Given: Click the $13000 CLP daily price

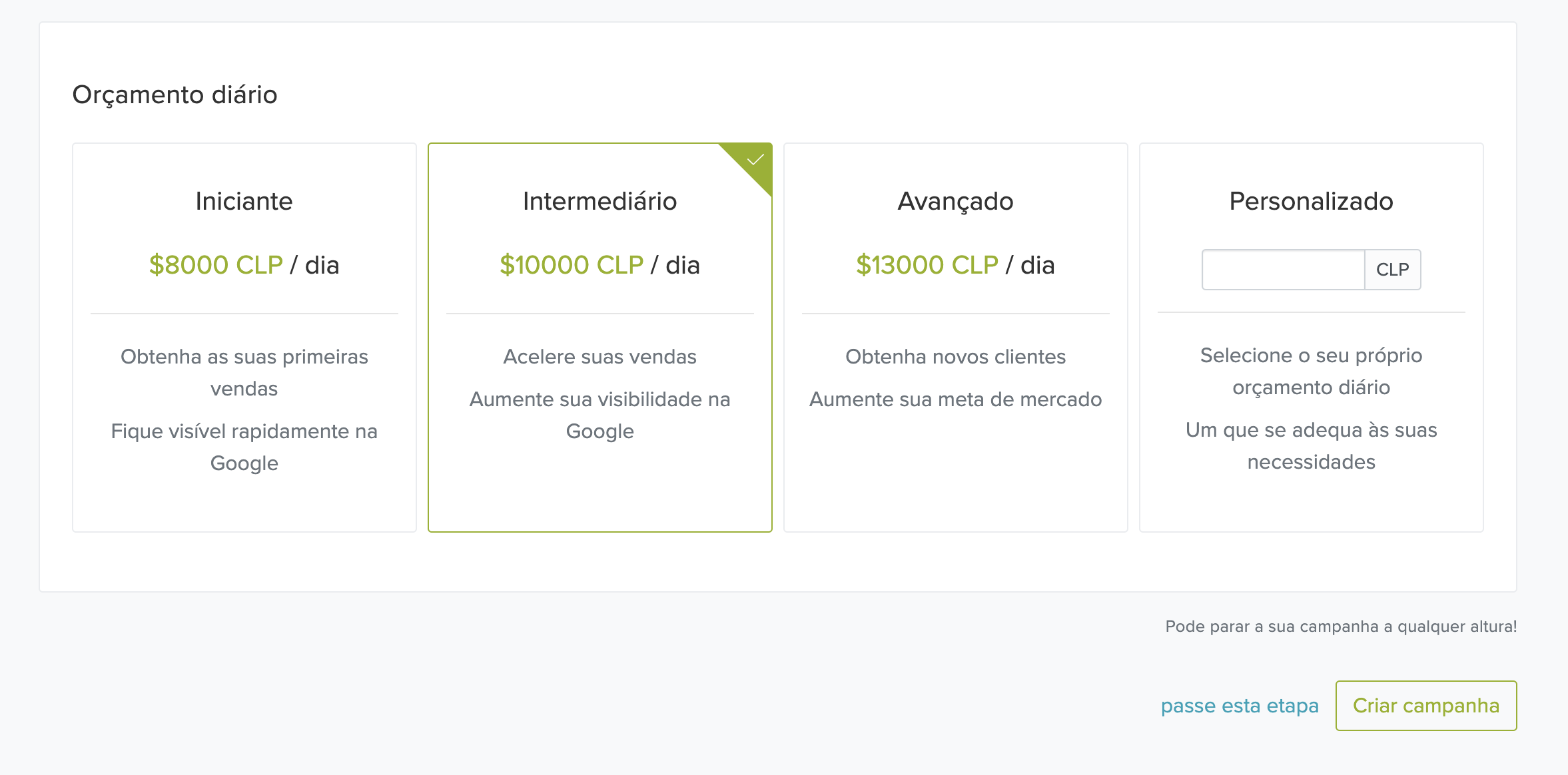Looking at the screenshot, I should click(927, 265).
